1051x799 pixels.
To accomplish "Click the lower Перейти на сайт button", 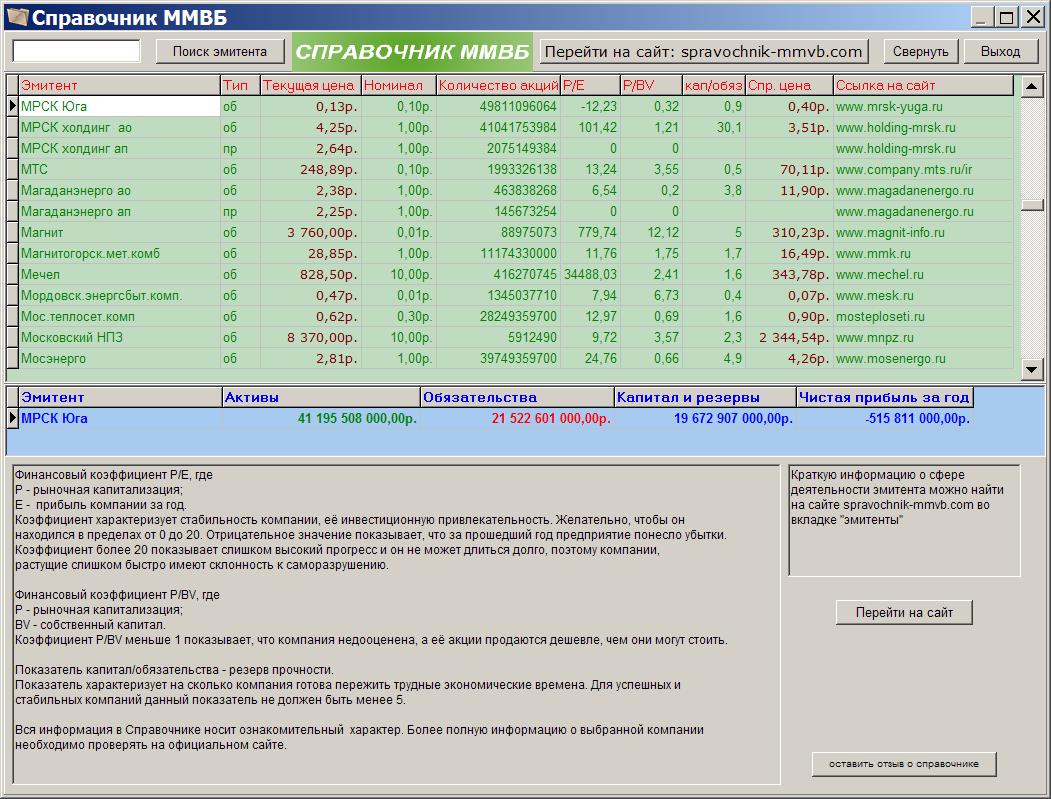I will [904, 612].
